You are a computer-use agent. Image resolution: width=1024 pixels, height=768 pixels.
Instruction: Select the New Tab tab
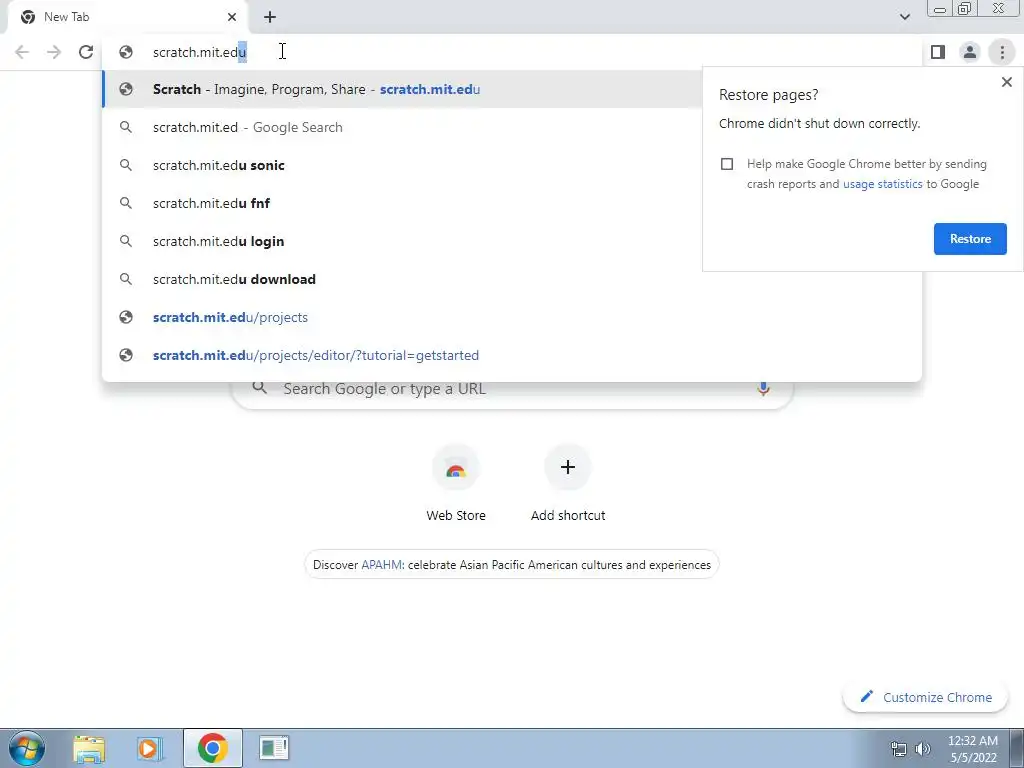point(127,17)
